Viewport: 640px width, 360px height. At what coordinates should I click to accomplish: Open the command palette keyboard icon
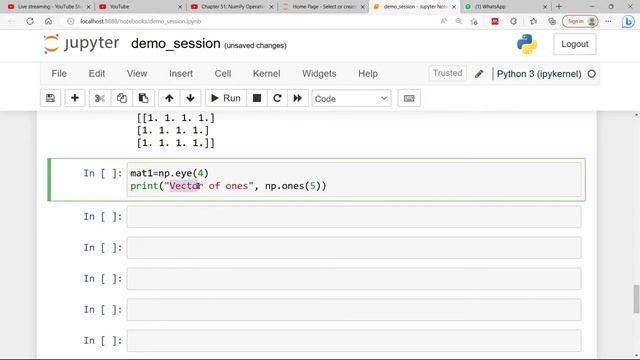409,98
